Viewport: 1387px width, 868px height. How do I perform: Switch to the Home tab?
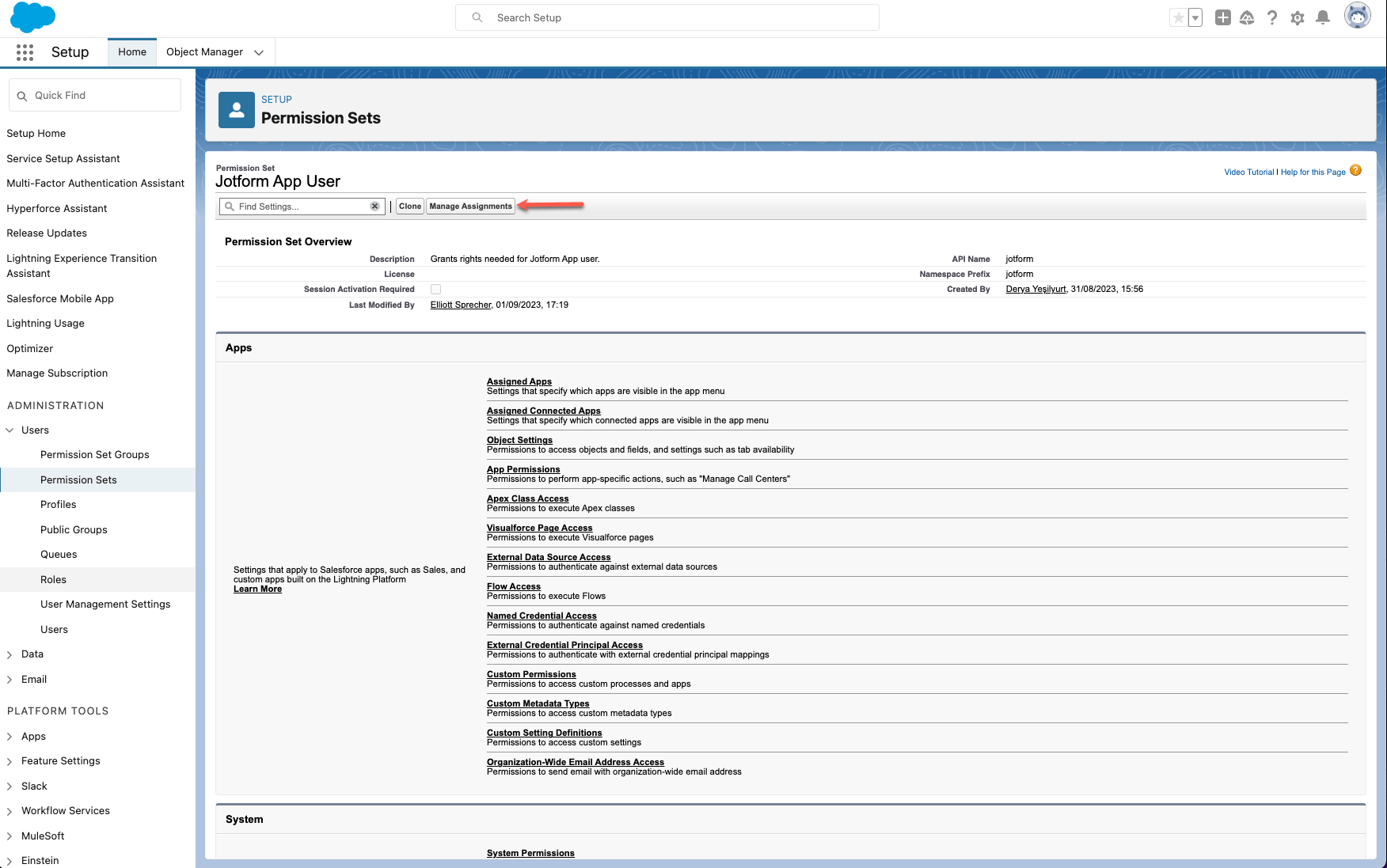click(x=132, y=52)
